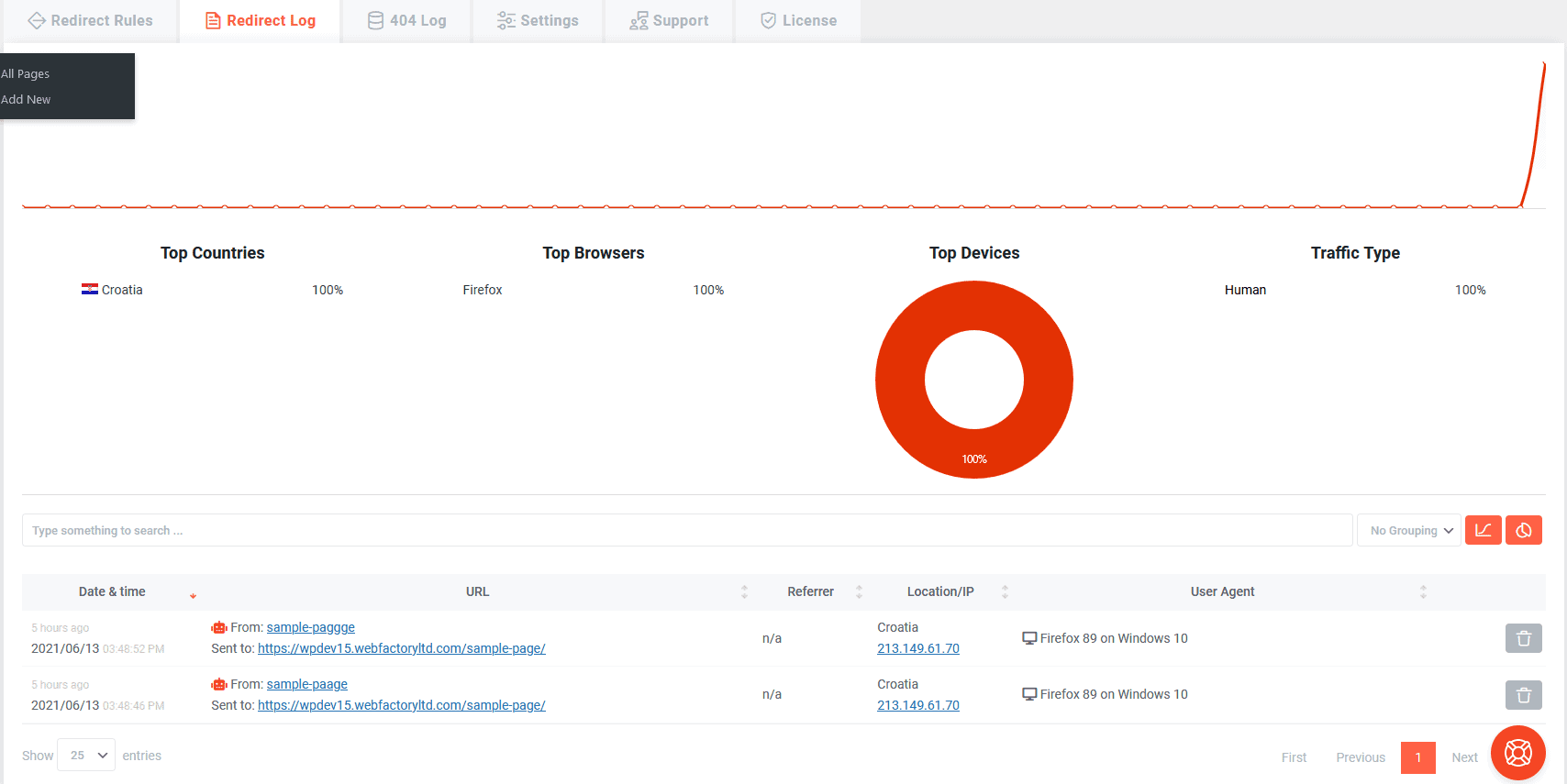Image resolution: width=1567 pixels, height=784 pixels.
Task: Sort the table by URL column
Action: pos(477,592)
